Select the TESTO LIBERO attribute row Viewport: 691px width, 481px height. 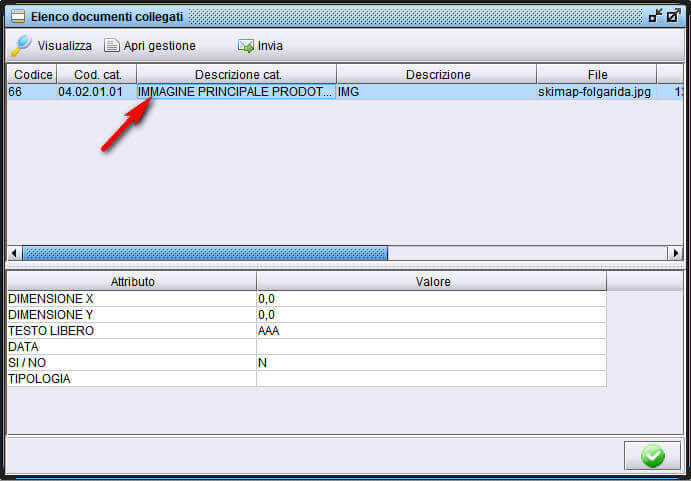click(307, 331)
